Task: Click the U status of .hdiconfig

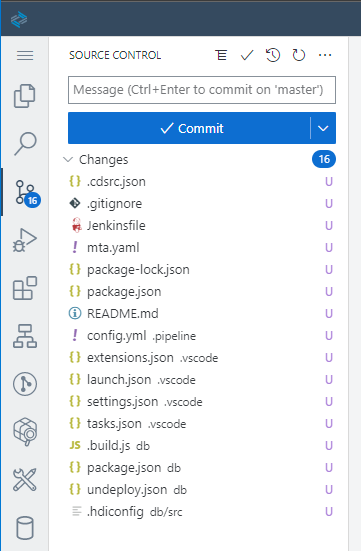Action: 329,512
